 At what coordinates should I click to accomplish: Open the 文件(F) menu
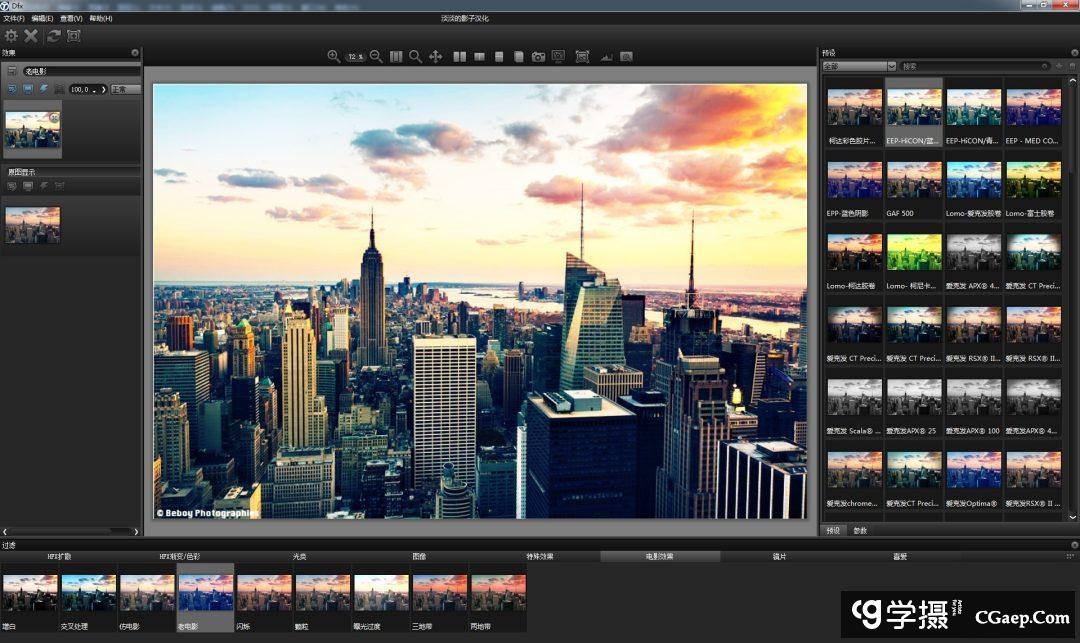[14, 18]
